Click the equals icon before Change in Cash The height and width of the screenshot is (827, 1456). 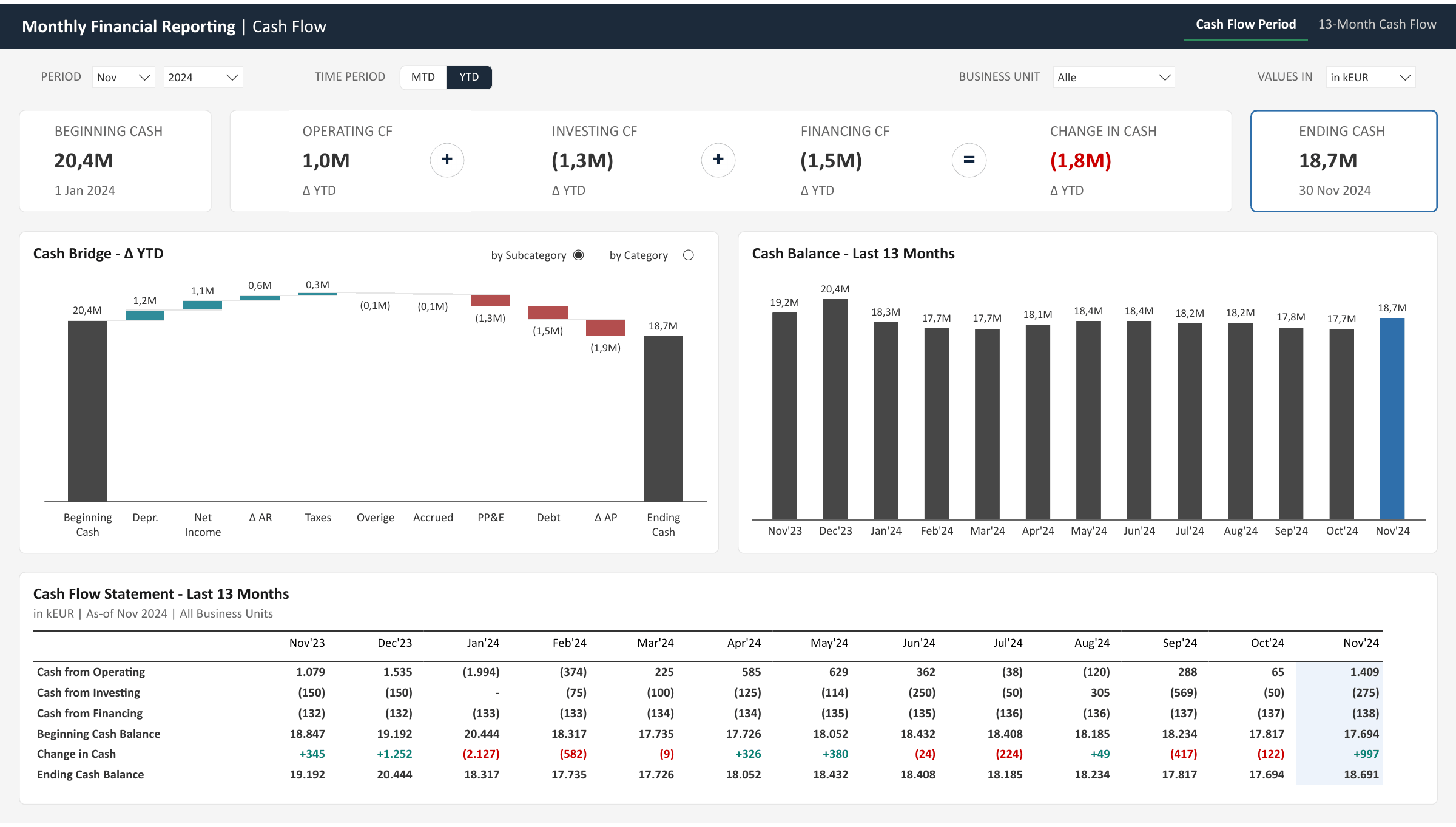coord(969,160)
